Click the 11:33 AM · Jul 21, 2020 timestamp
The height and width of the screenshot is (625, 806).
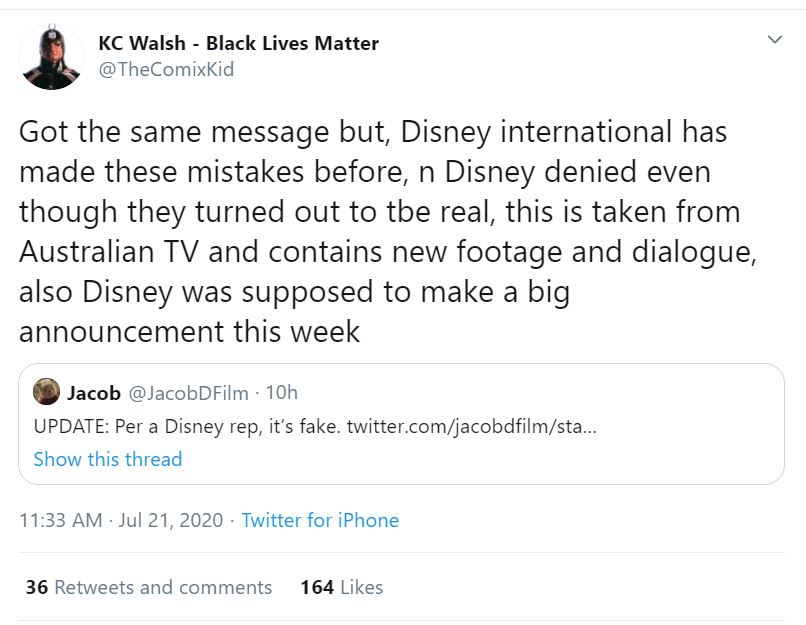pyautogui.click(x=119, y=520)
